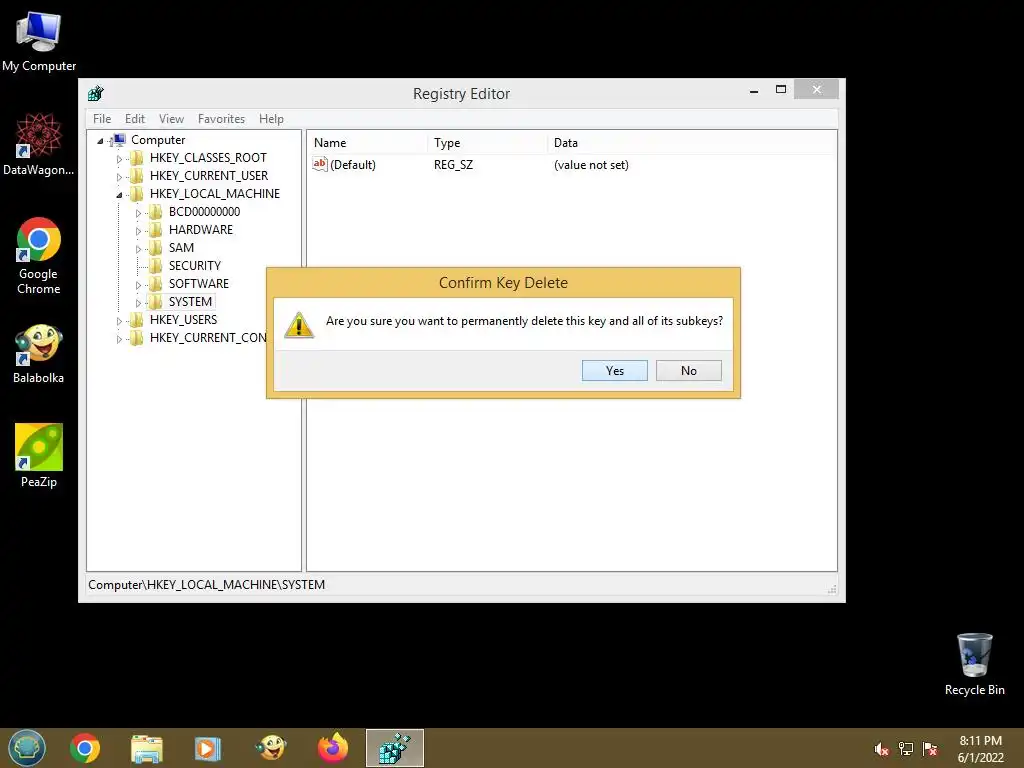This screenshot has height=768, width=1024.
Task: Expand the HKEY_USERS arrow
Action: [119, 321]
